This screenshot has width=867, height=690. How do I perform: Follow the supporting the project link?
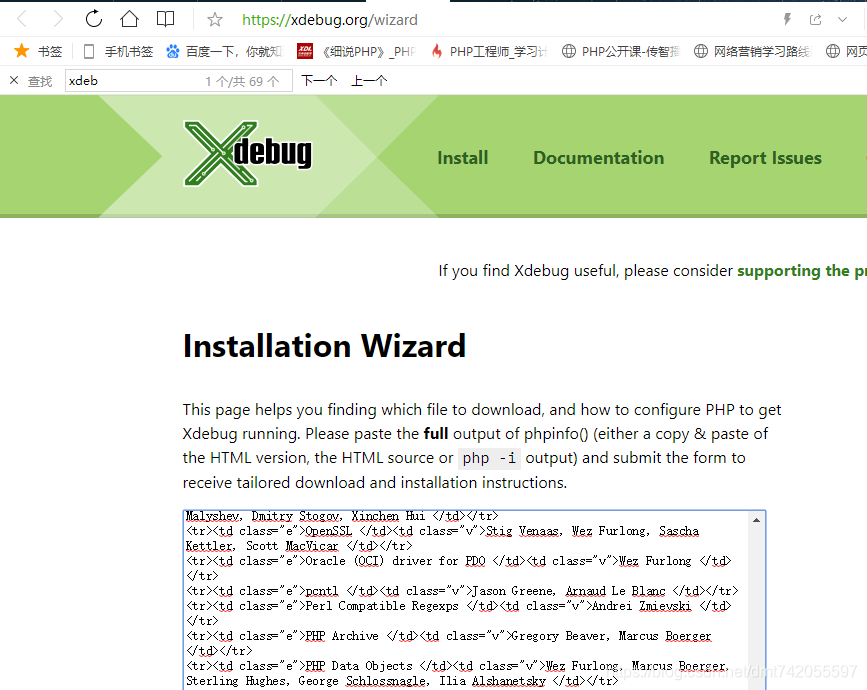[x=802, y=271]
